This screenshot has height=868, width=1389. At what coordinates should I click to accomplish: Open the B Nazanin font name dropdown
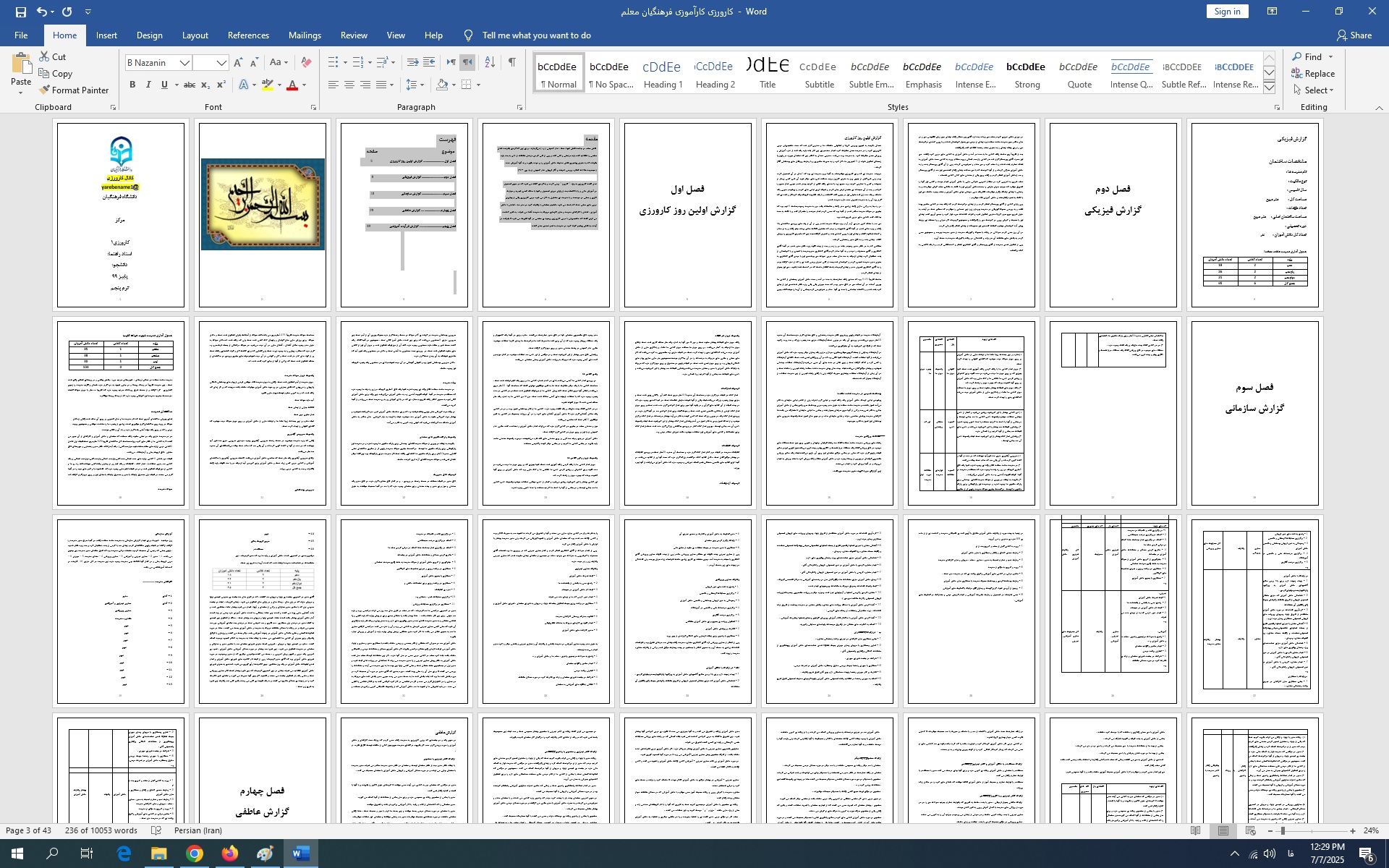[x=184, y=63]
